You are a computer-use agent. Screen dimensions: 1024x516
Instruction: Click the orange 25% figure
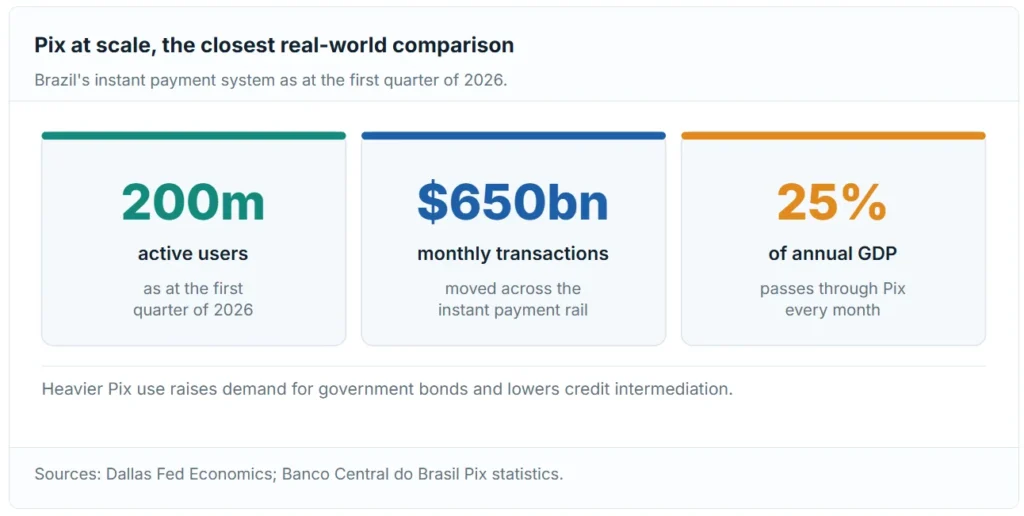(x=833, y=202)
